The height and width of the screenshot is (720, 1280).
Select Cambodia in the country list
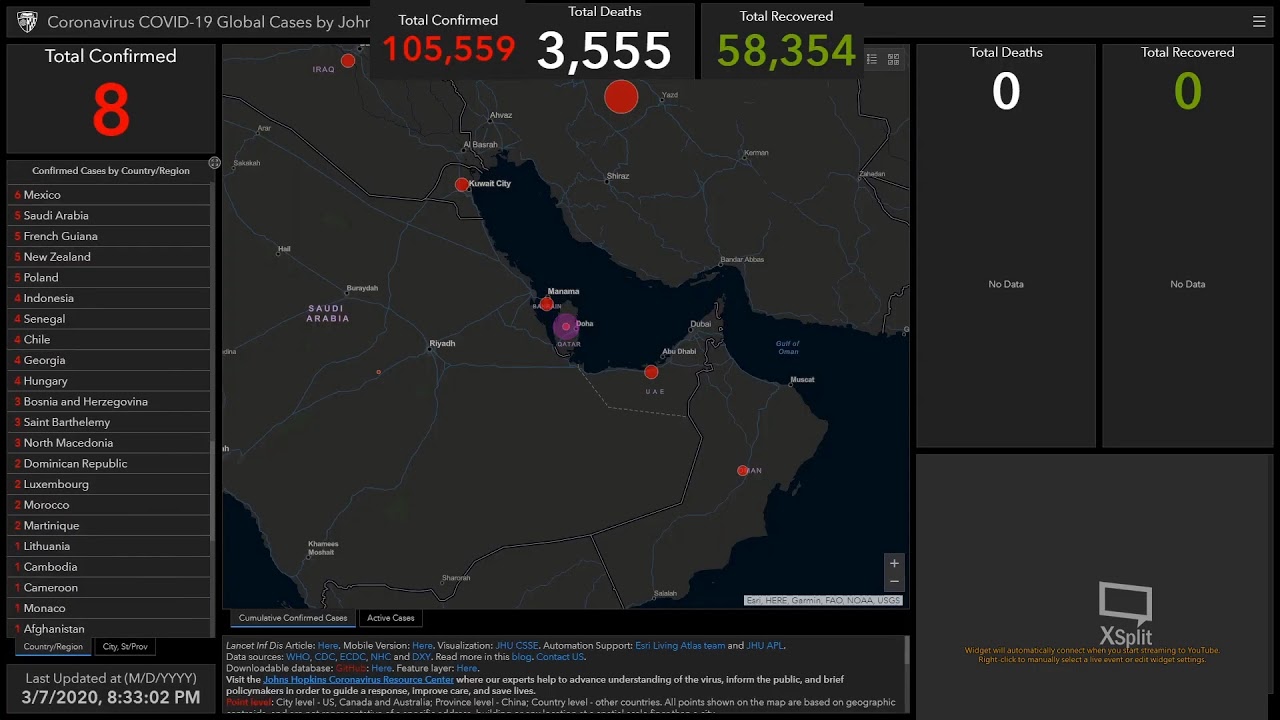click(110, 567)
